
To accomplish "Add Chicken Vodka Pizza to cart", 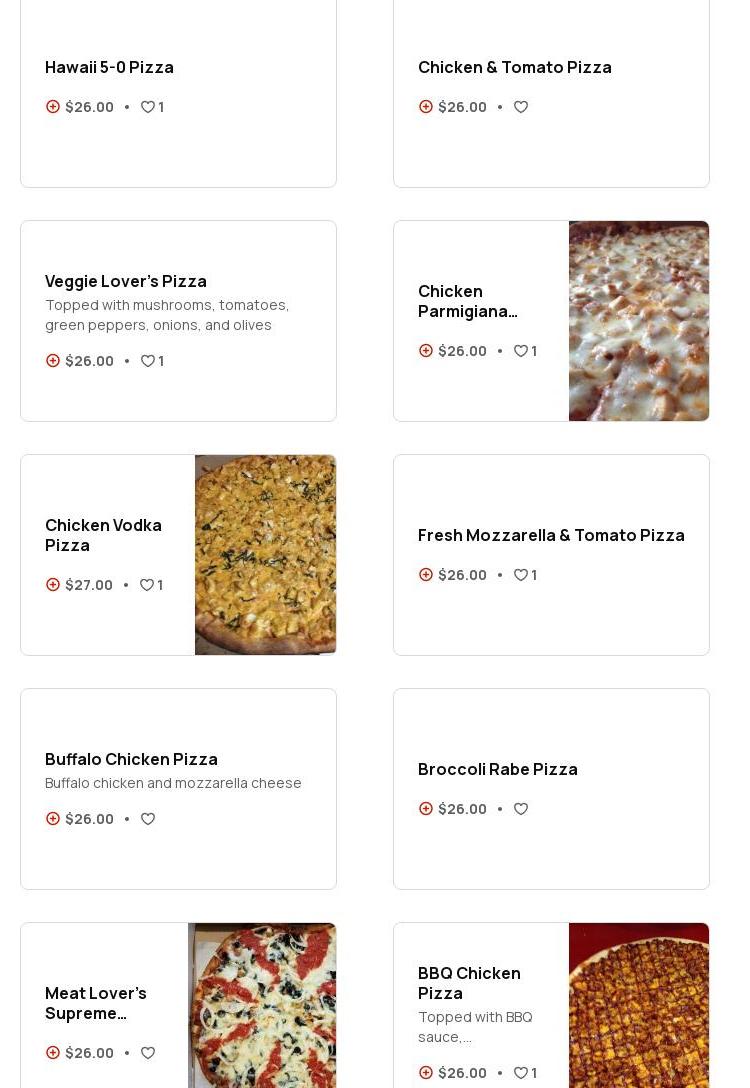I will pyautogui.click(x=53, y=585).
